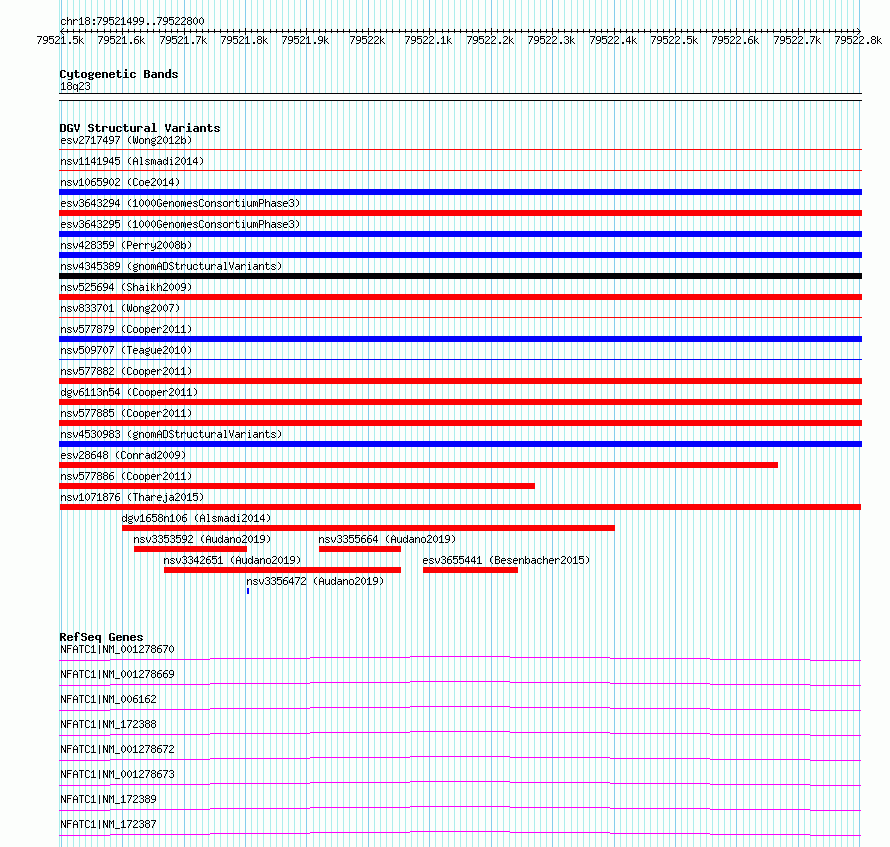890x847 pixels.
Task: Open nsv525694 (Shaikh2009) variant
Action: 126,287
